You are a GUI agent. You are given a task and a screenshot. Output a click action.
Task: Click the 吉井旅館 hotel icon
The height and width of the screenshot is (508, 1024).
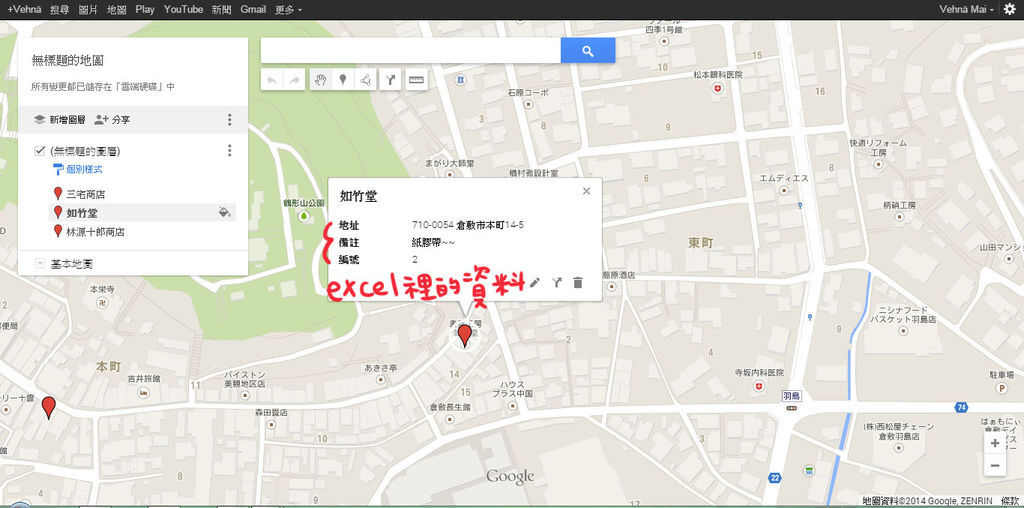pyautogui.click(x=144, y=392)
